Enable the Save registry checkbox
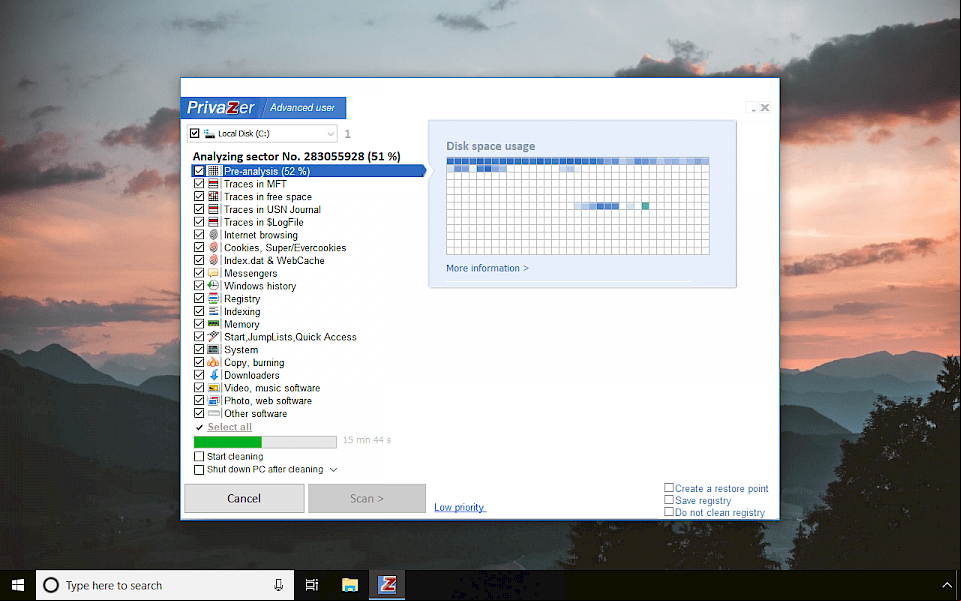 [x=669, y=500]
